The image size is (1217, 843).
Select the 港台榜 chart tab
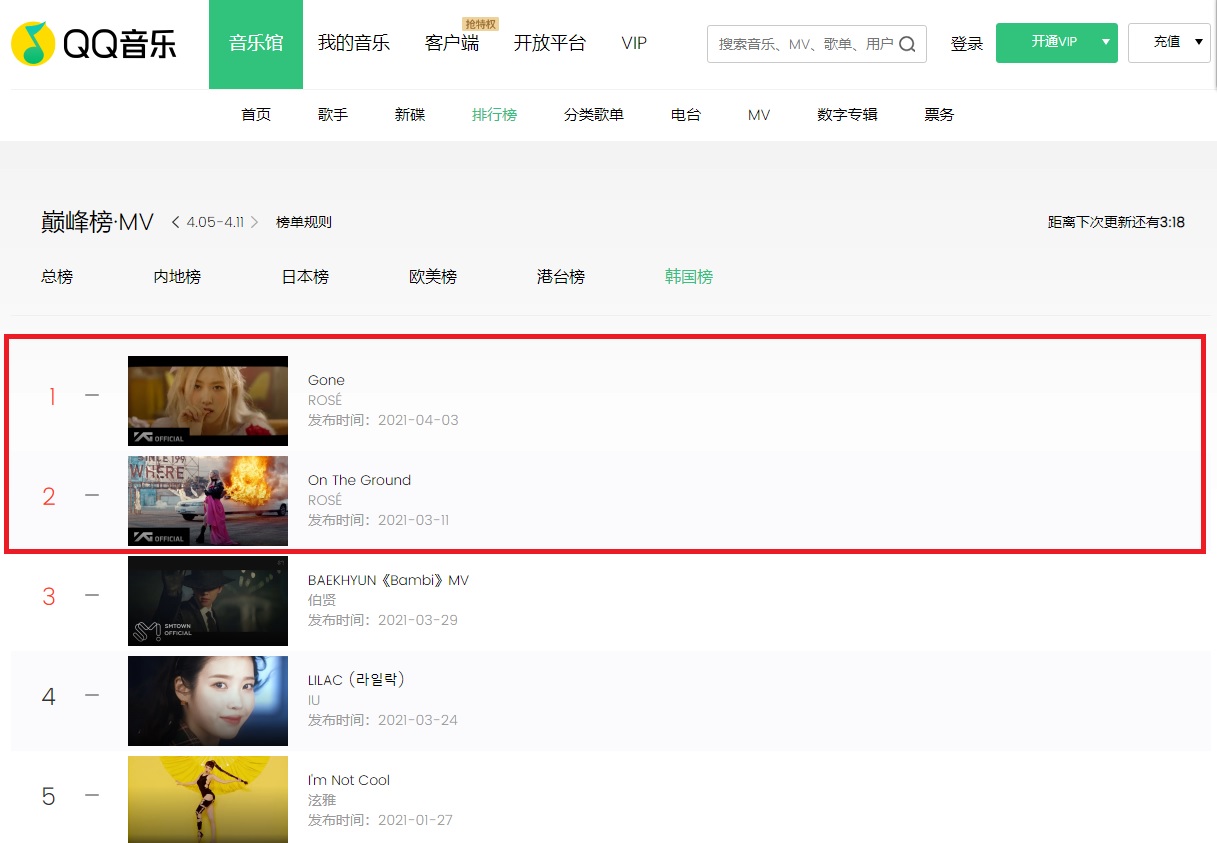click(561, 277)
